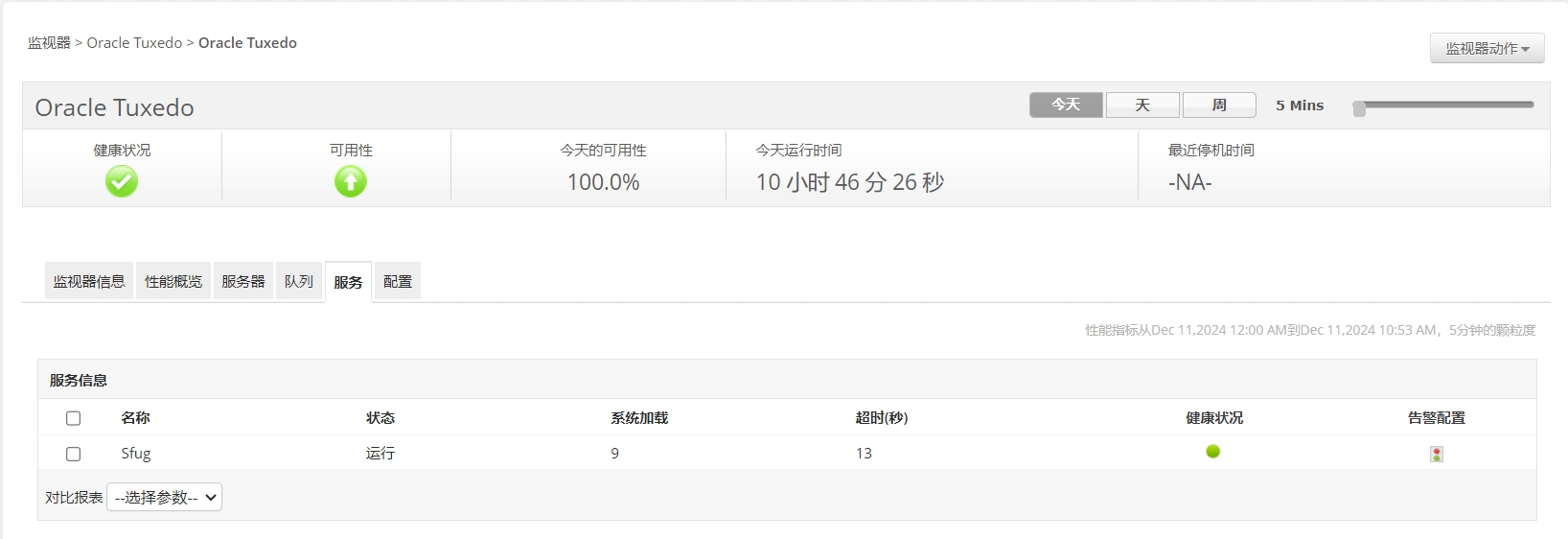1568x539 pixels.
Task: Click the 10 小时 46 分 26 秒 uptime value
Action: [850, 182]
